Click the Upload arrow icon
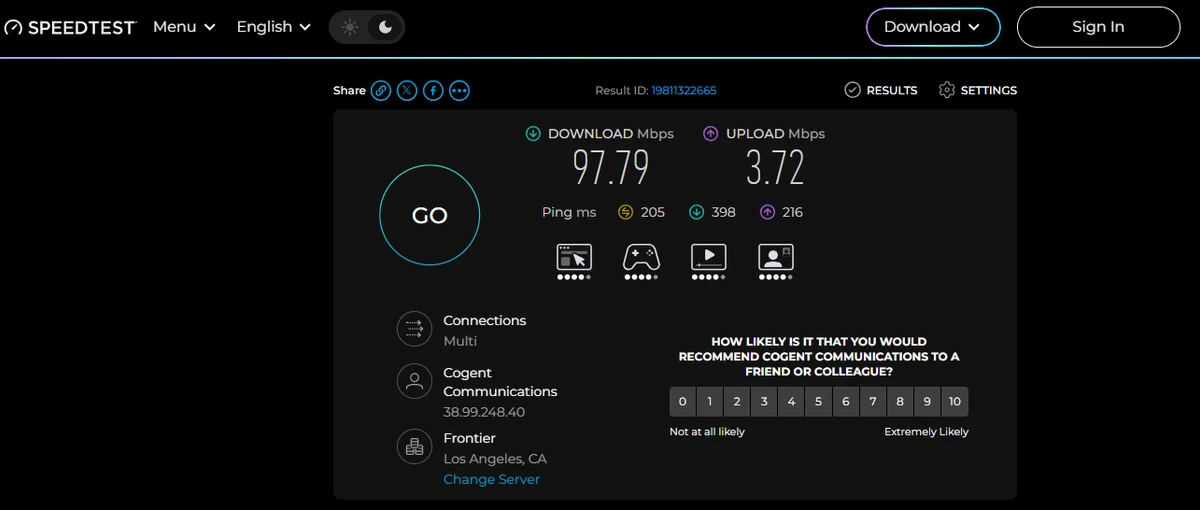Viewport: 1200px width, 510px height. [711, 133]
